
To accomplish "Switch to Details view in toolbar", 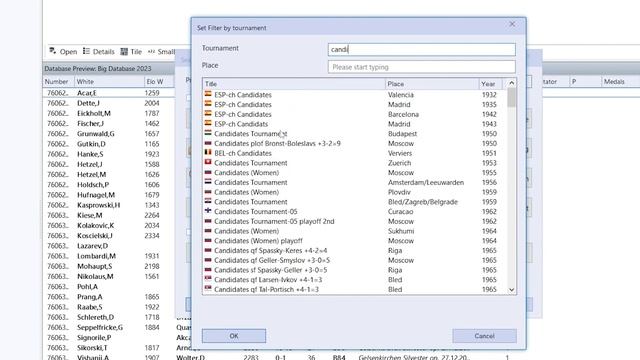I will pos(99,51).
